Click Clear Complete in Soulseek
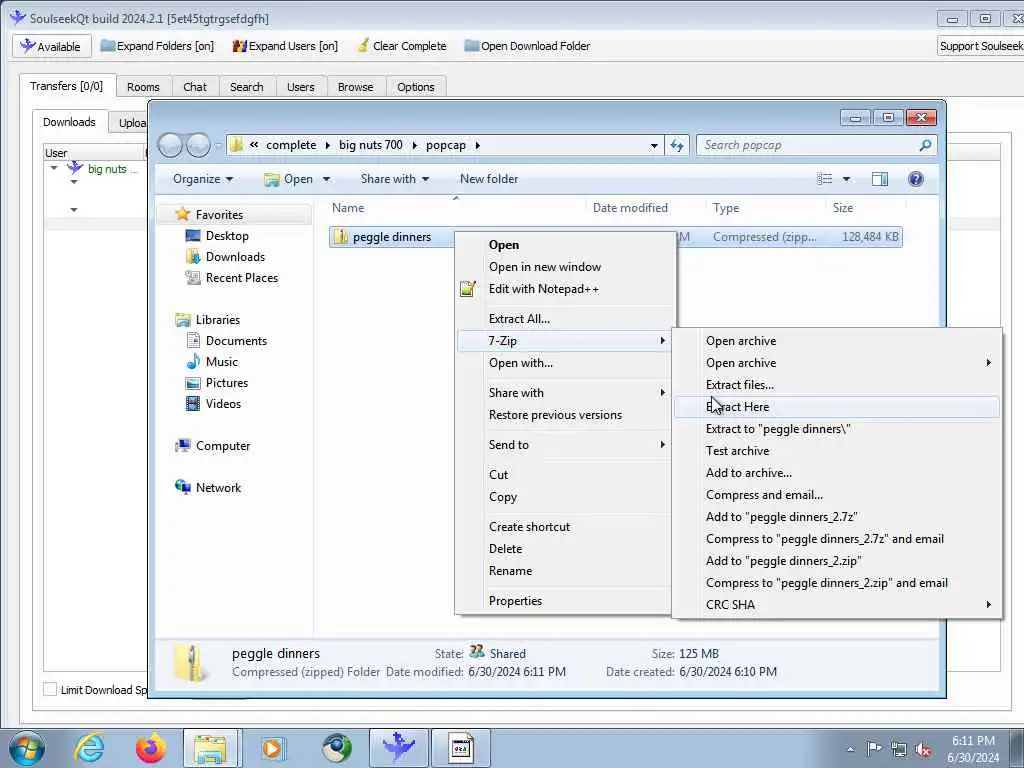Viewport: 1024px width, 768px height. [402, 46]
